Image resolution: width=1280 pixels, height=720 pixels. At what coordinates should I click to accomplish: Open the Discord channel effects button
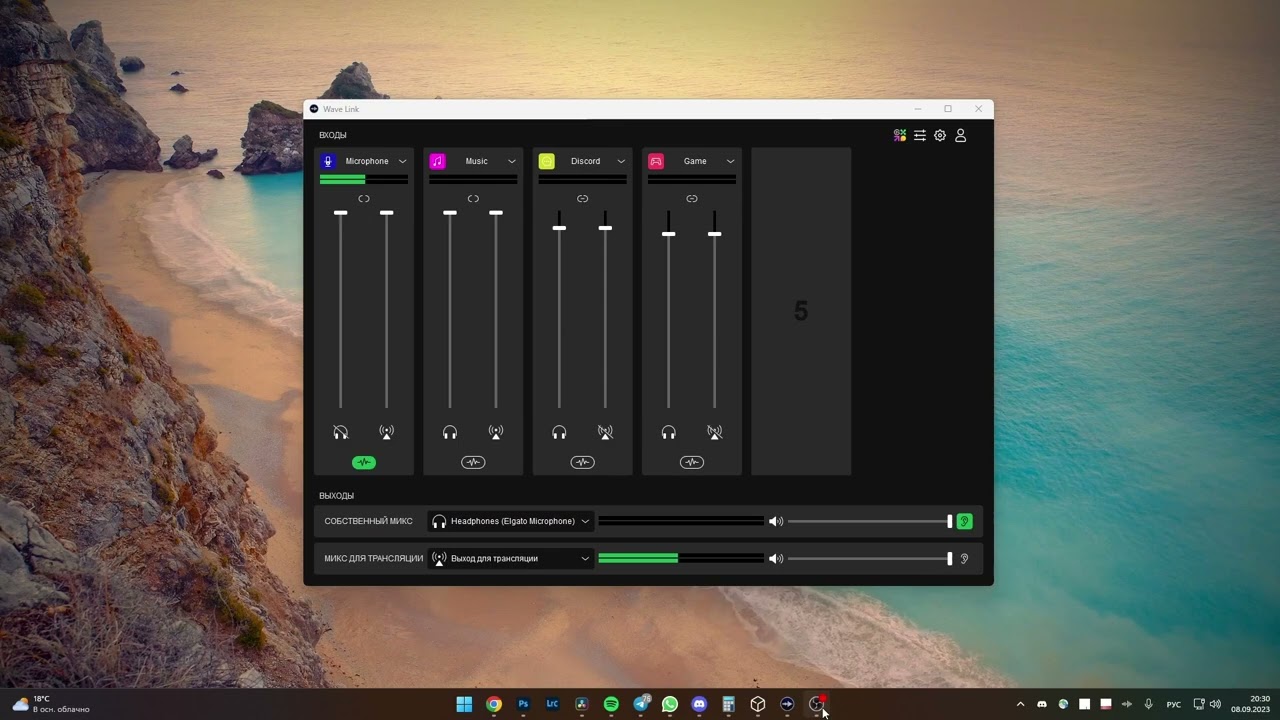click(x=582, y=462)
